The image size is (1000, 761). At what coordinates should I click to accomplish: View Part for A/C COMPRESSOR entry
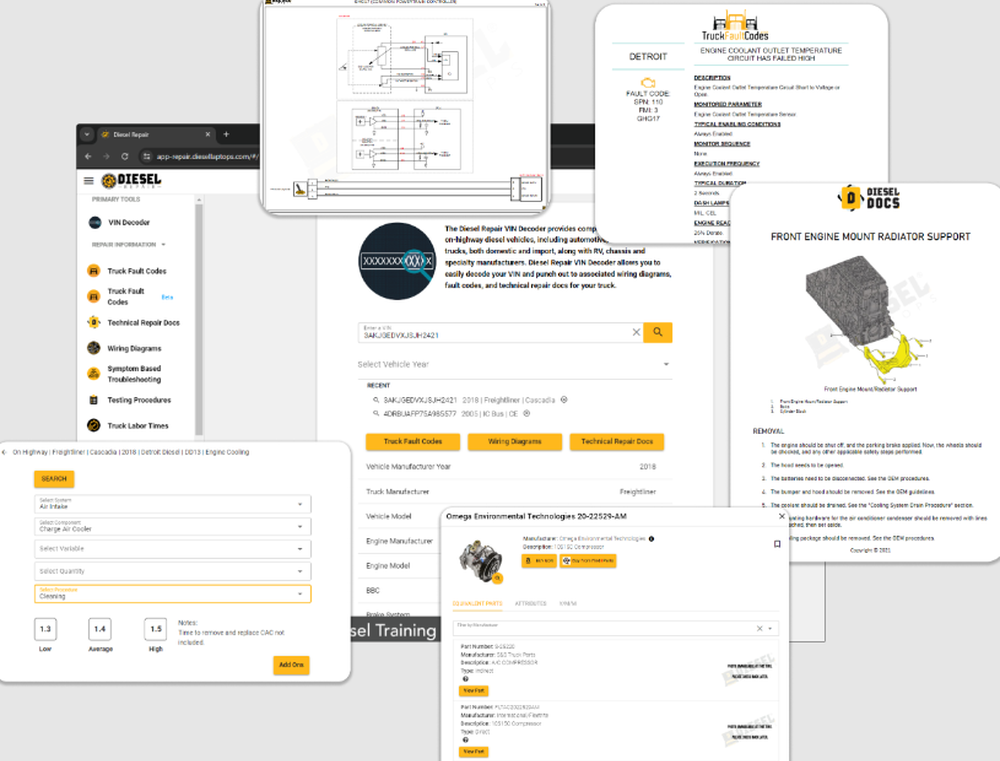coord(473,691)
